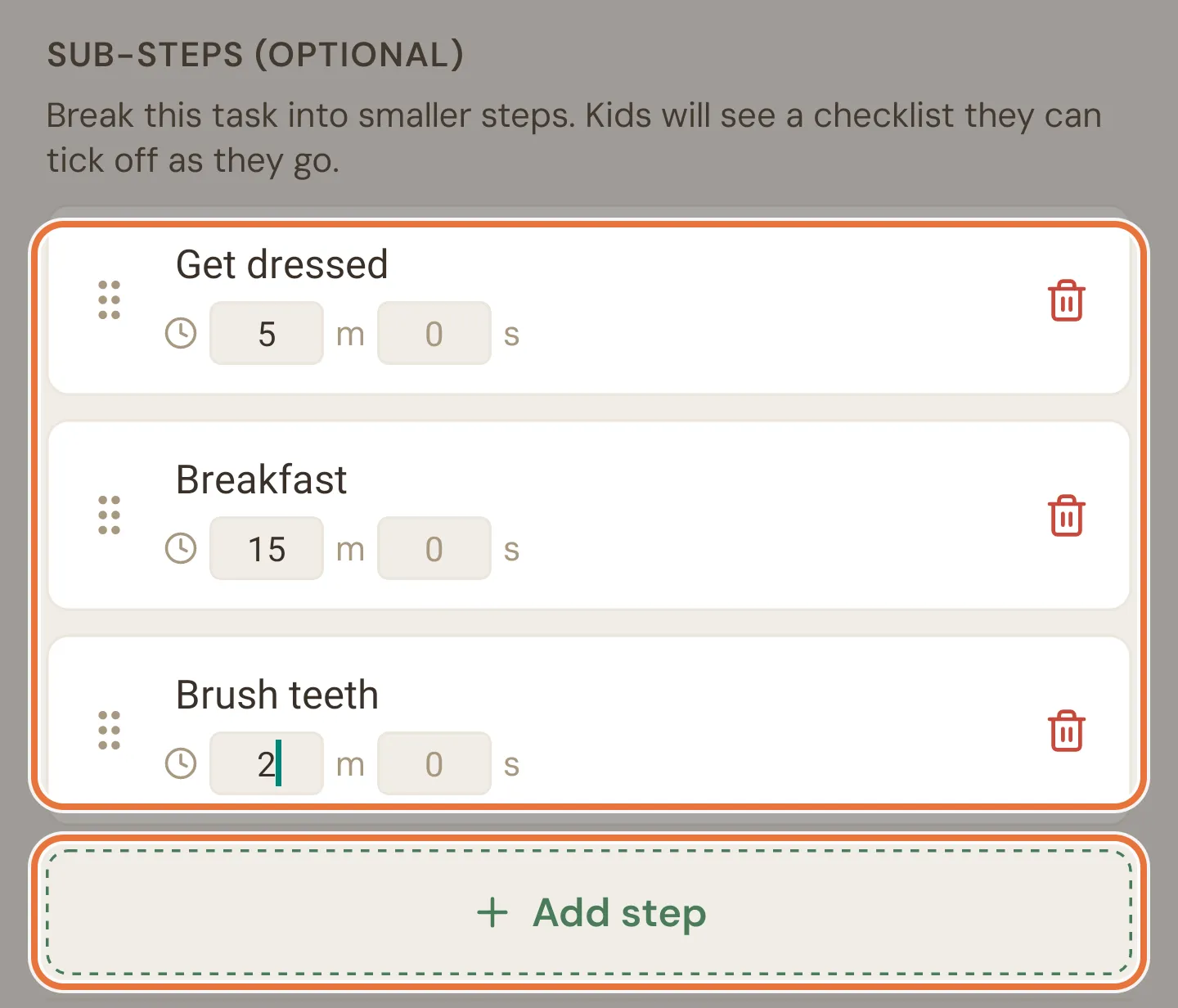Click the clock icon for Brush teeth

pyautogui.click(x=181, y=764)
